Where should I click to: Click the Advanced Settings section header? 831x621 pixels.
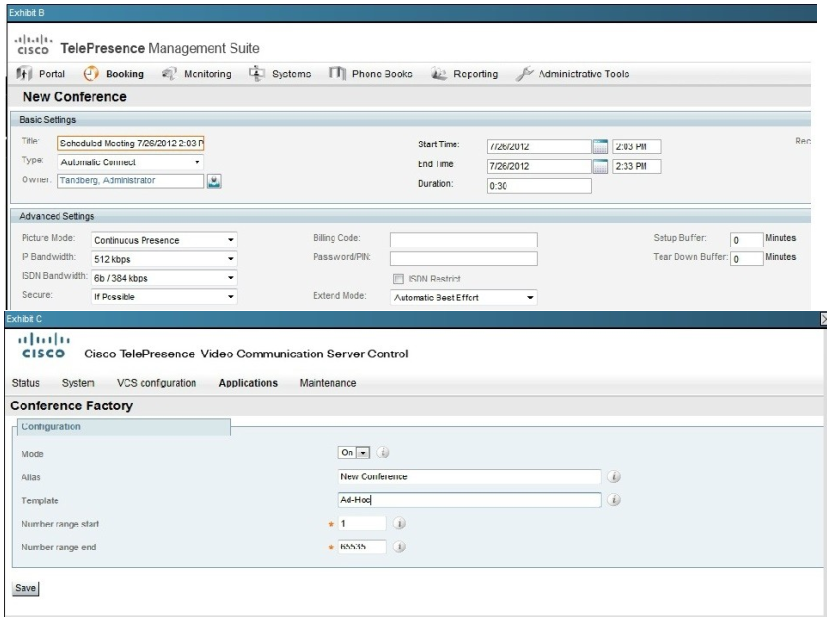[411, 216]
